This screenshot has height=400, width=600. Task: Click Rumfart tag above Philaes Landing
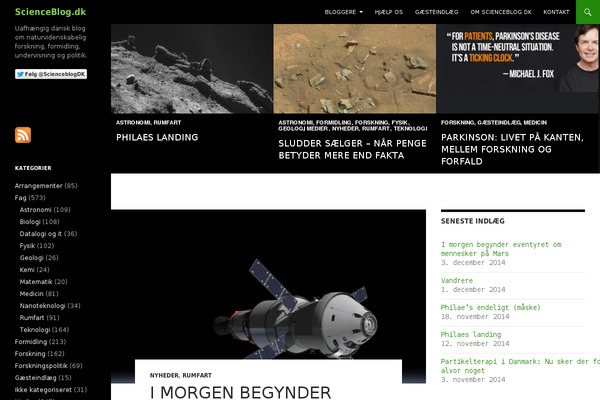click(x=167, y=122)
